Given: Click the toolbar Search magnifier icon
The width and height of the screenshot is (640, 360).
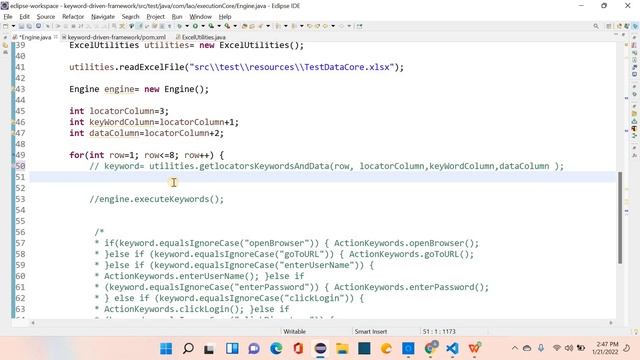Looking at the screenshot, I should coord(596,26).
